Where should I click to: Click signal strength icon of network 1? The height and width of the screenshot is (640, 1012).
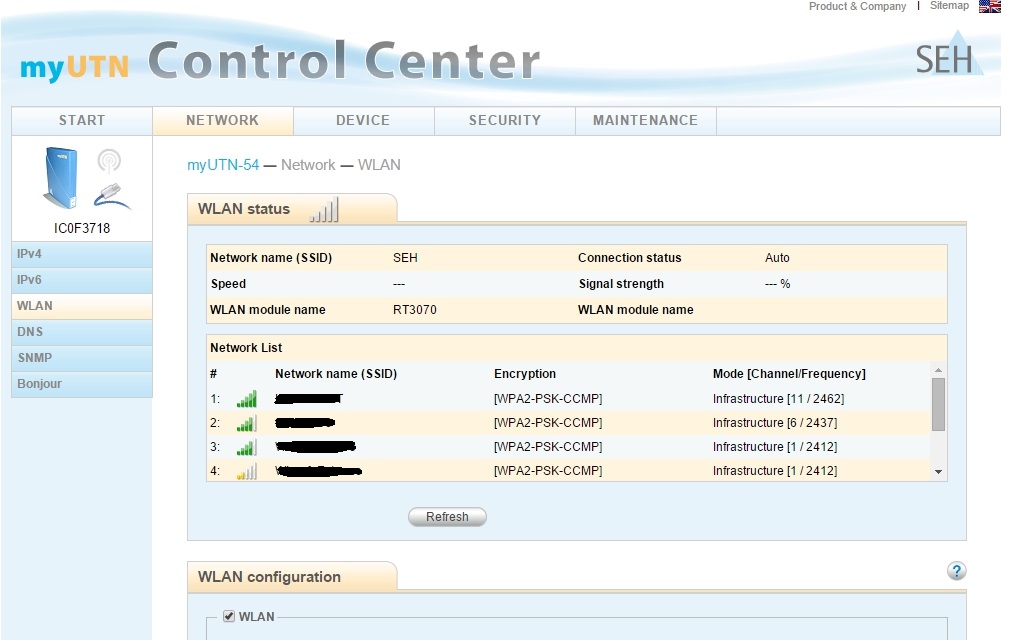click(x=246, y=399)
